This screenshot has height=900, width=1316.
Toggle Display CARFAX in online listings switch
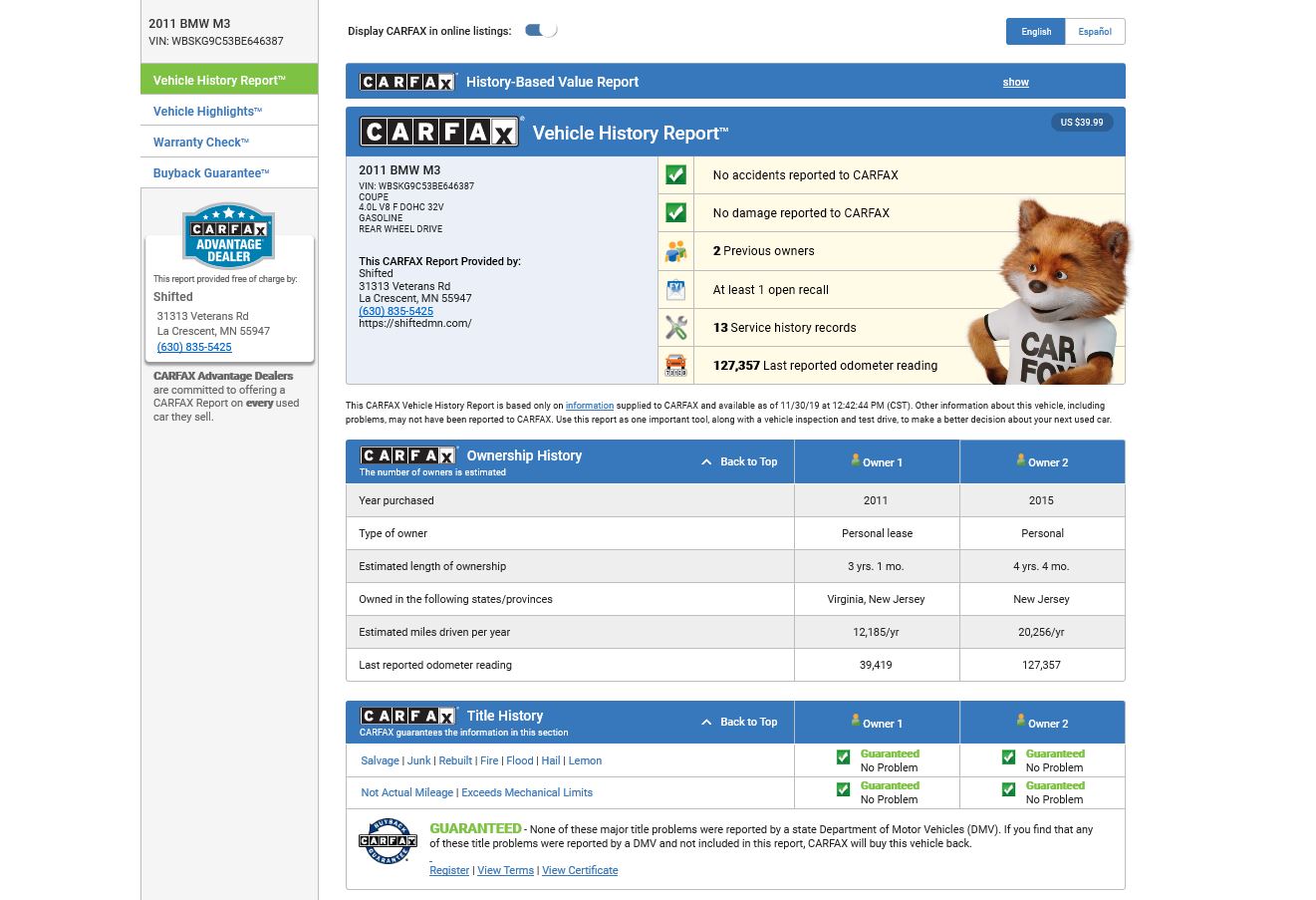(x=541, y=31)
